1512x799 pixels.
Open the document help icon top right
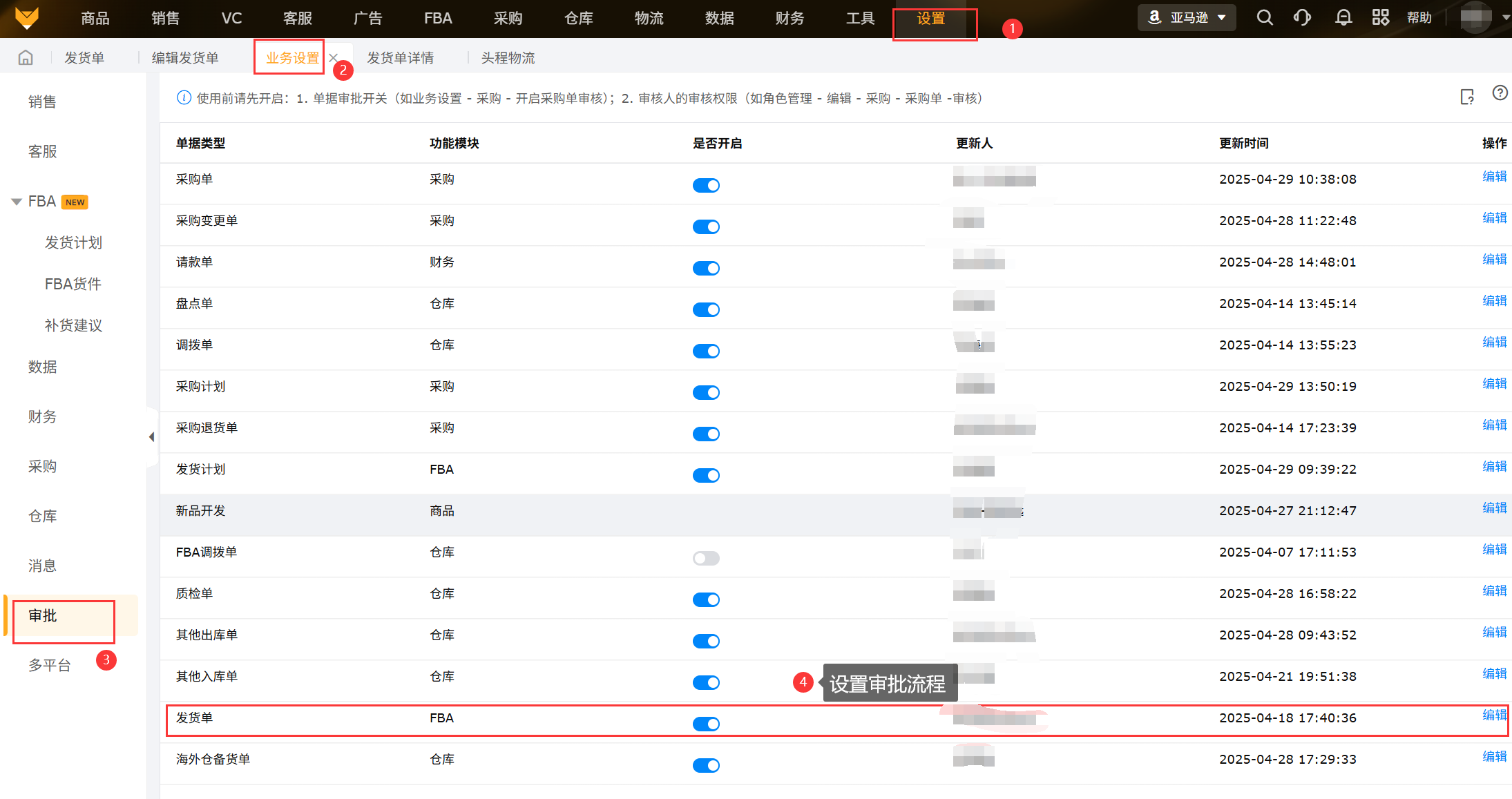[1467, 97]
